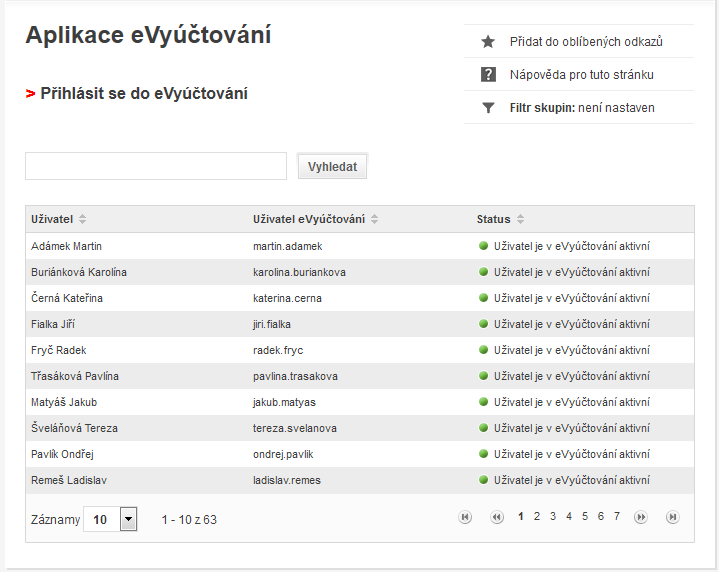Click login ondrej.pavlik

click(x=283, y=454)
